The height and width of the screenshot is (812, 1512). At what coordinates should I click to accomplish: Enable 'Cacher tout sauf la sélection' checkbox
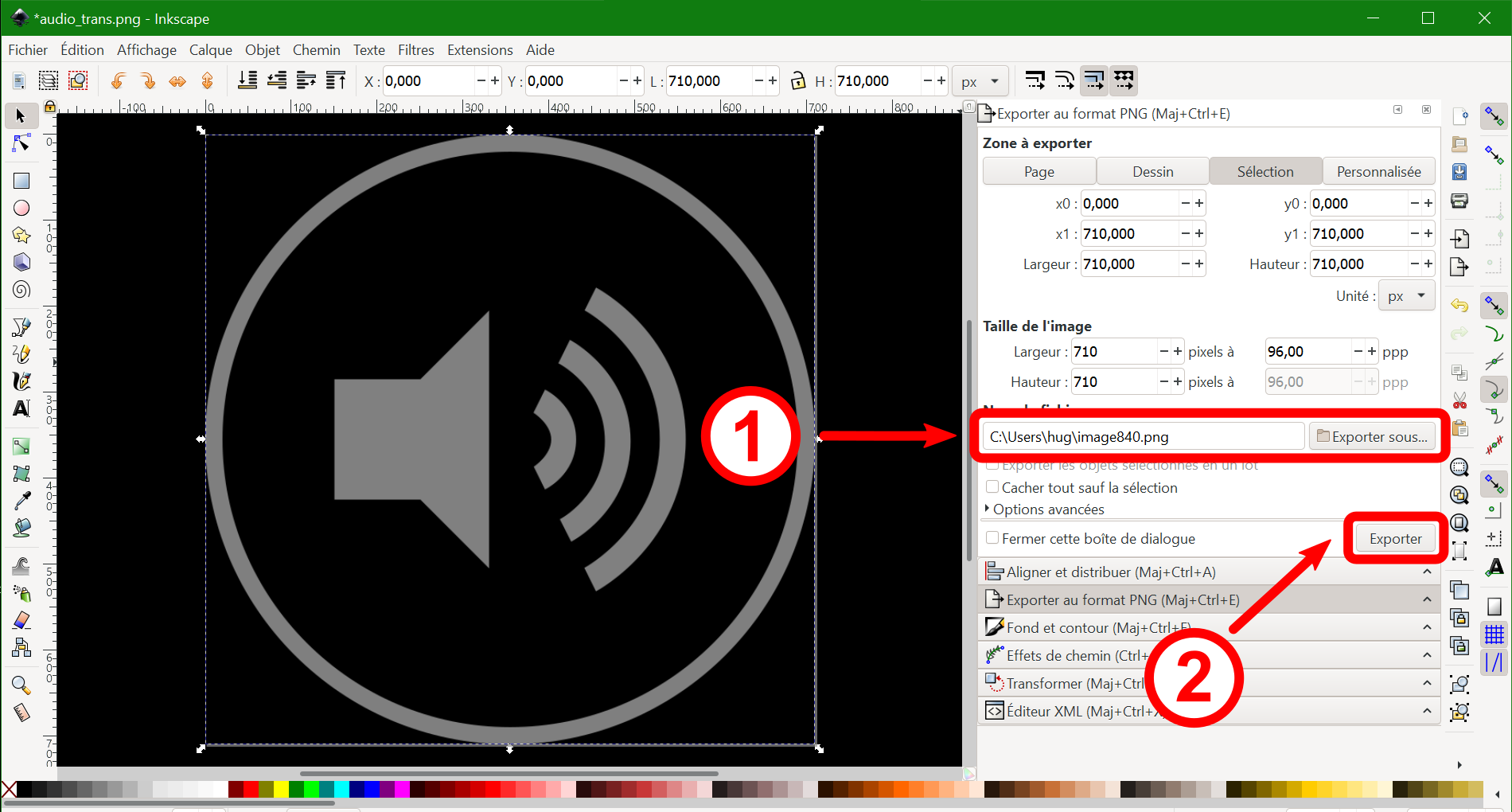coord(992,487)
